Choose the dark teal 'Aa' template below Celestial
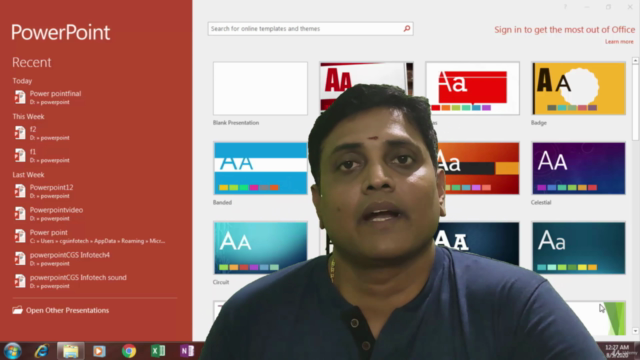640x360 pixels. coord(578,248)
